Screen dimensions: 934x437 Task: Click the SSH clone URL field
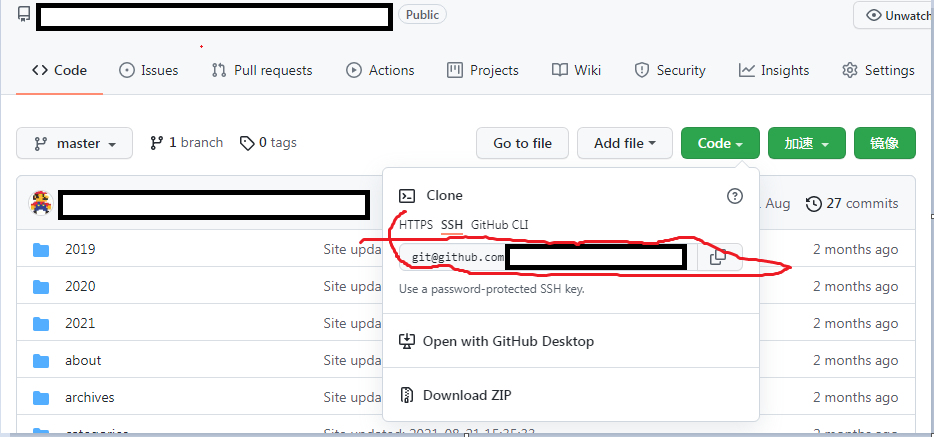coord(548,257)
